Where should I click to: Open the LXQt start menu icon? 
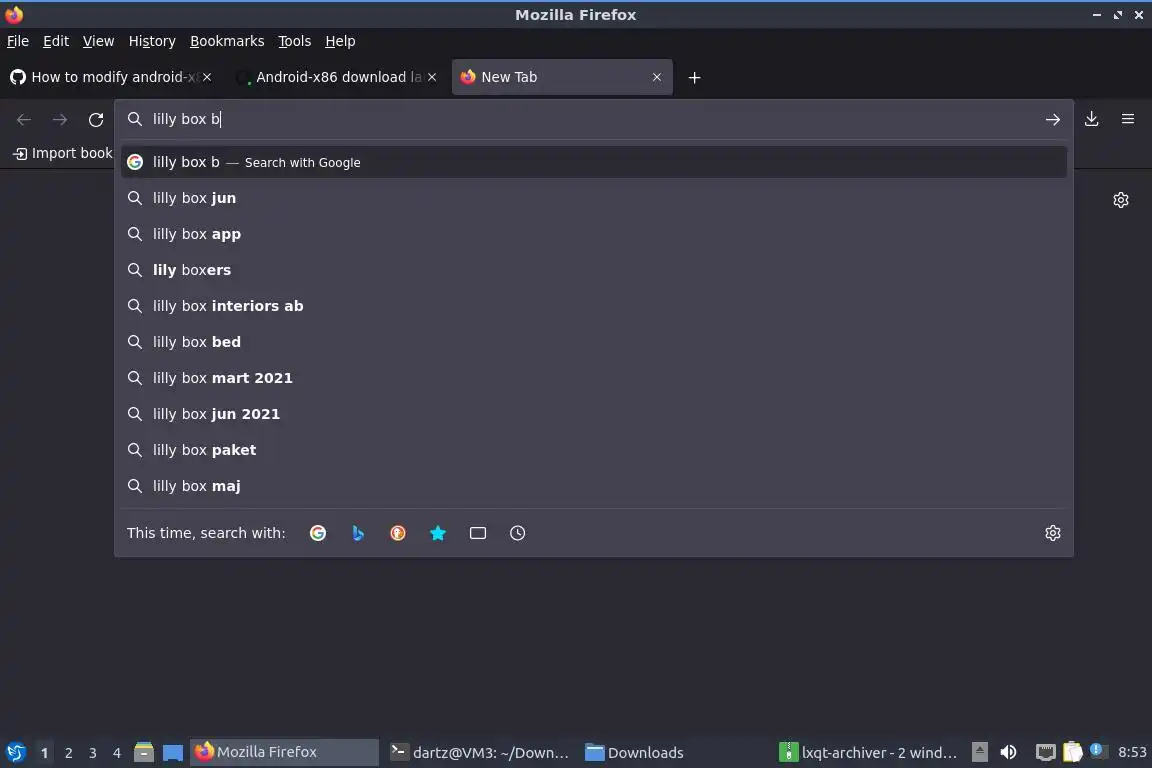15,753
